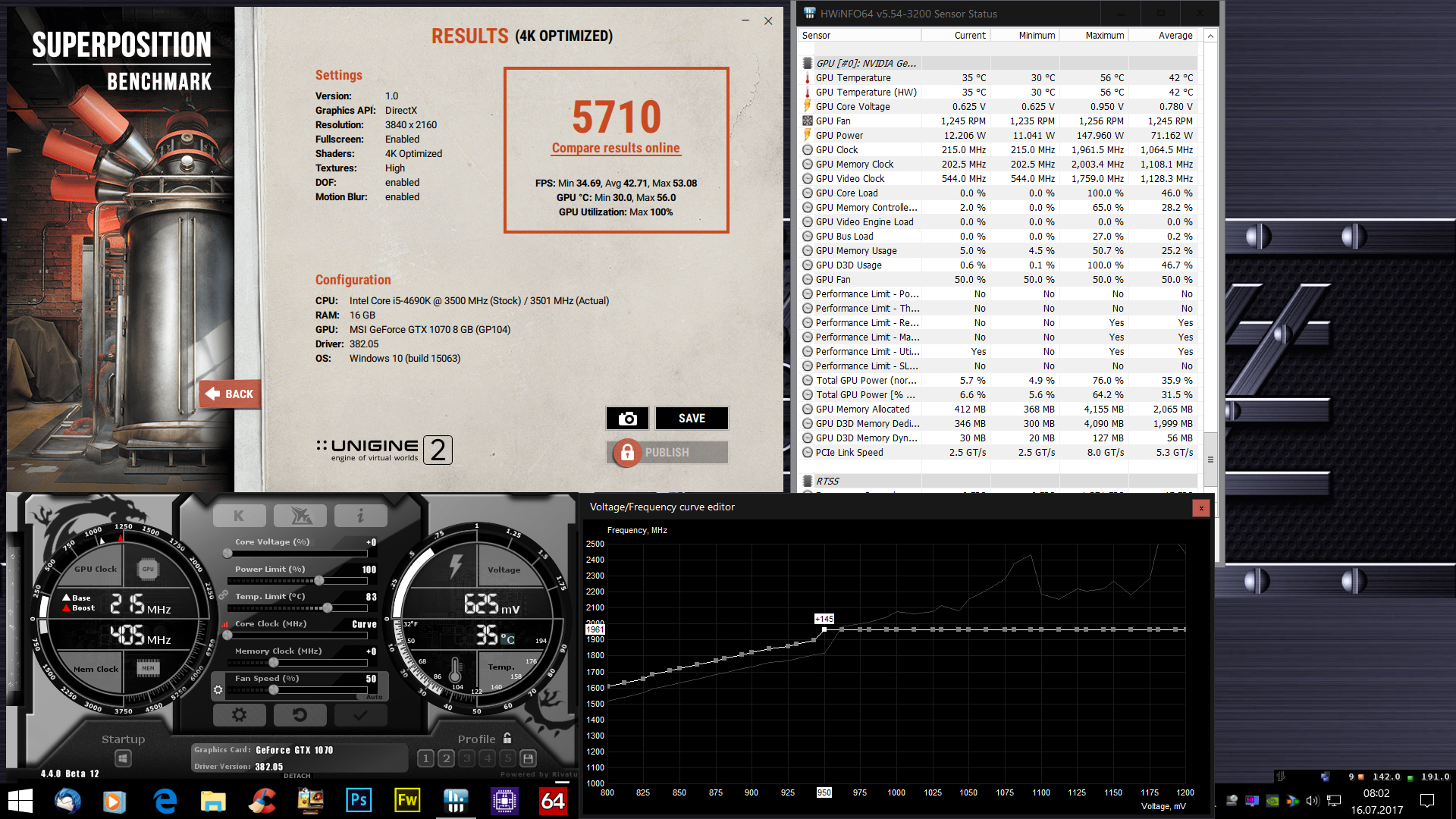Screen dimensions: 1456x819
Task: Take a screenshot with the camera button
Action: tap(627, 419)
